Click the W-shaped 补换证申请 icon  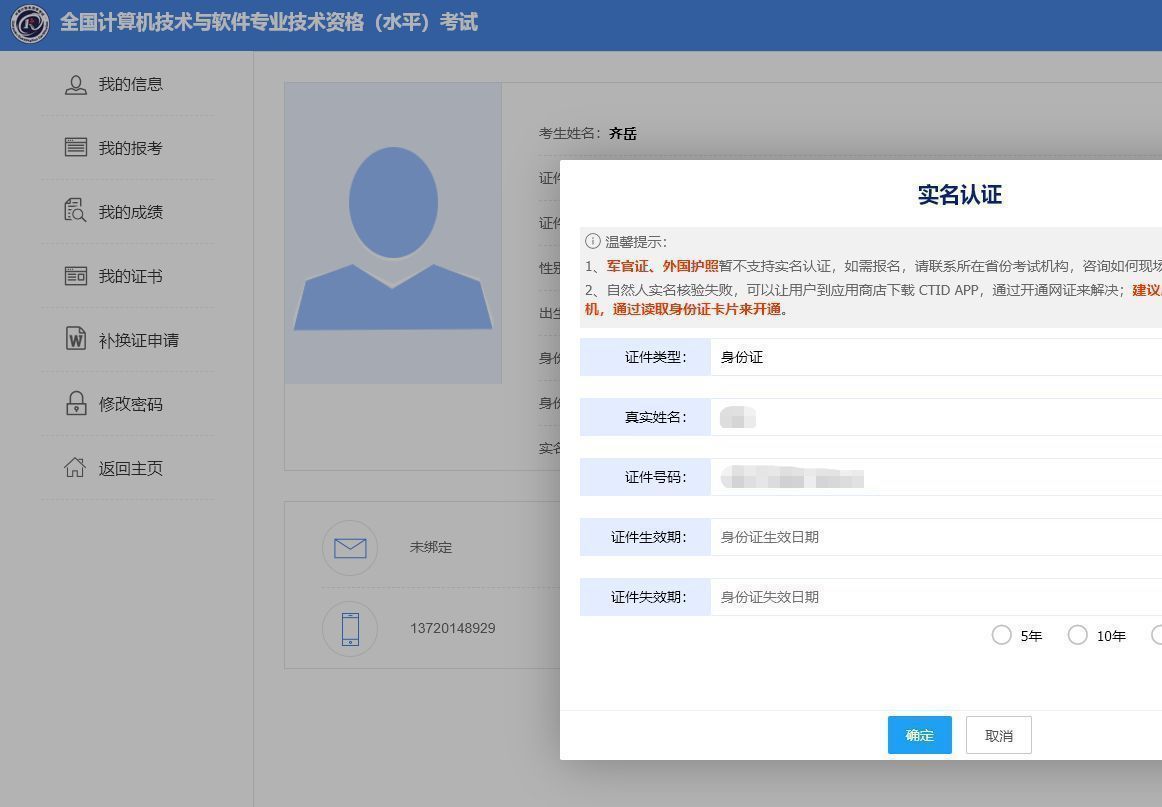click(77, 340)
